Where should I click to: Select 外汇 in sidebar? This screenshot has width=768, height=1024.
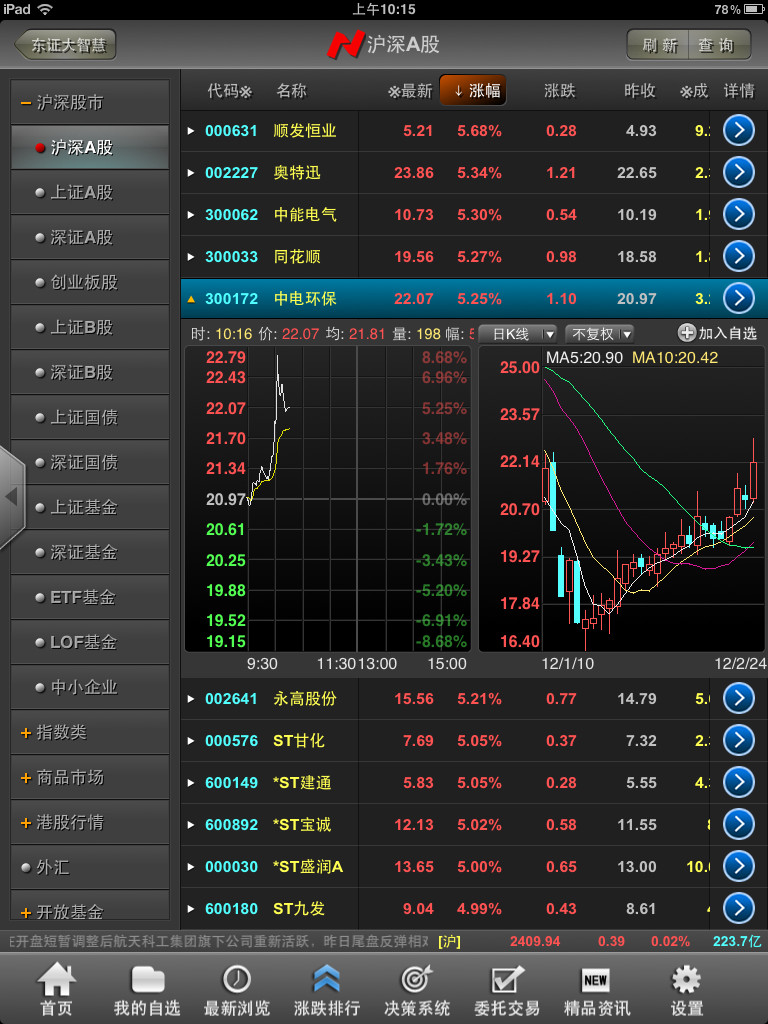tap(90, 867)
